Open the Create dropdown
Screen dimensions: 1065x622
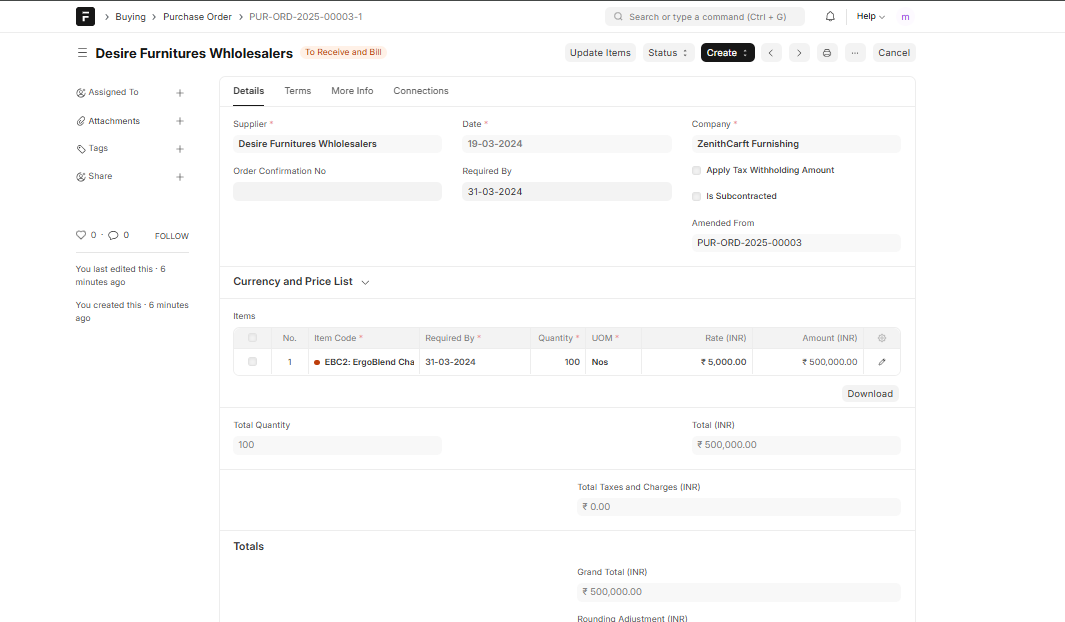click(x=727, y=52)
